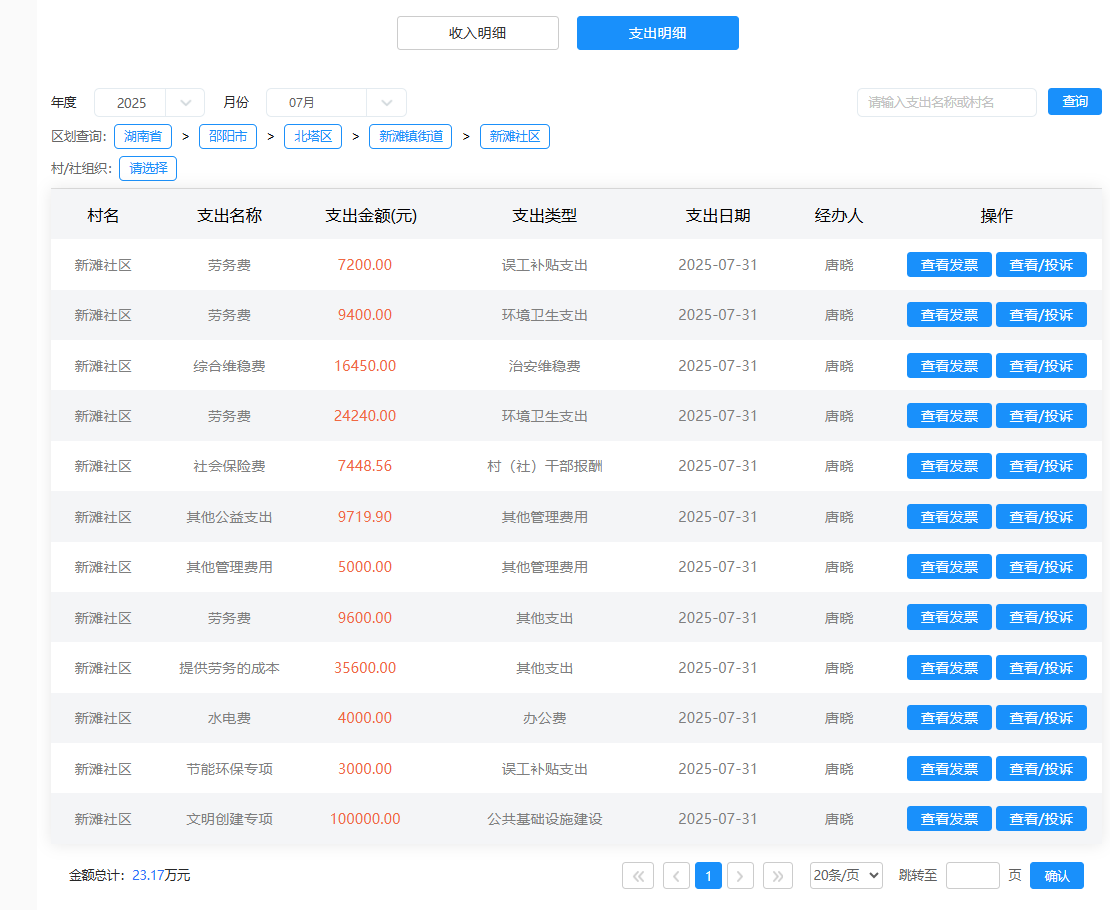
Task: Click the 跳转至 page number input box
Action: [972, 876]
